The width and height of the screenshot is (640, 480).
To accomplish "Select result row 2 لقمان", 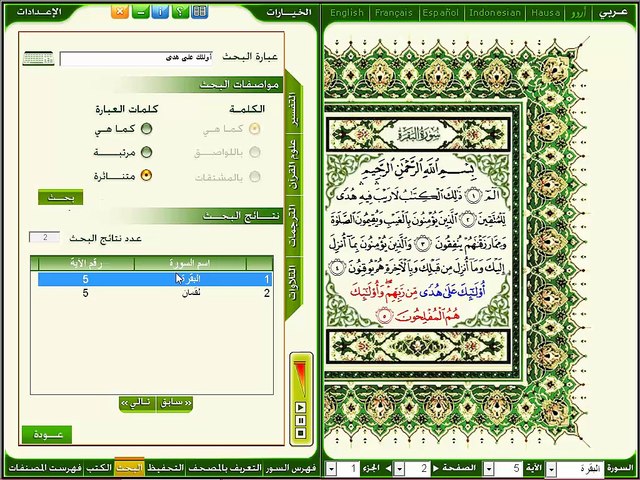I will coord(155,293).
